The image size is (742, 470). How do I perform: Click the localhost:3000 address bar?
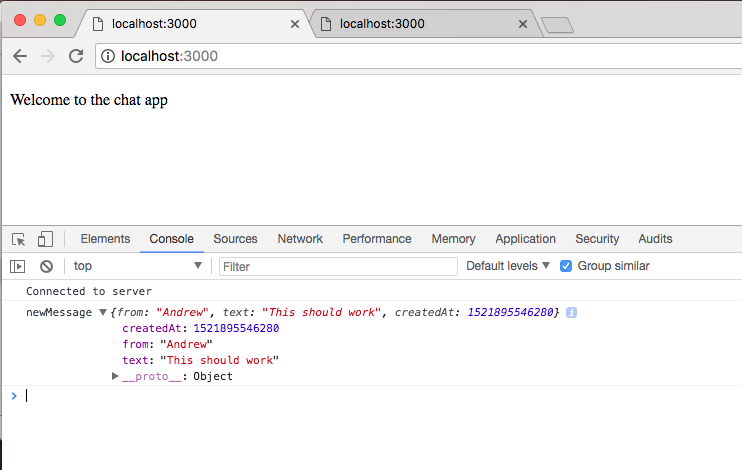point(400,56)
